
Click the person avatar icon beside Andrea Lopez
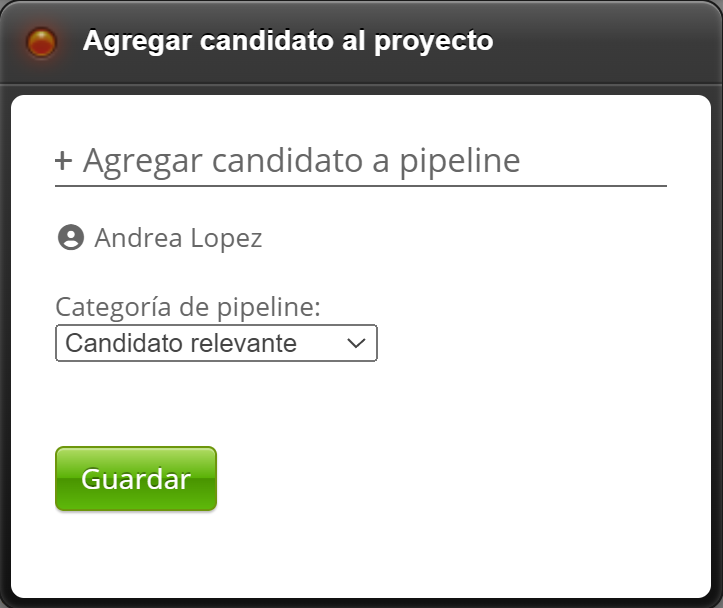(70, 238)
